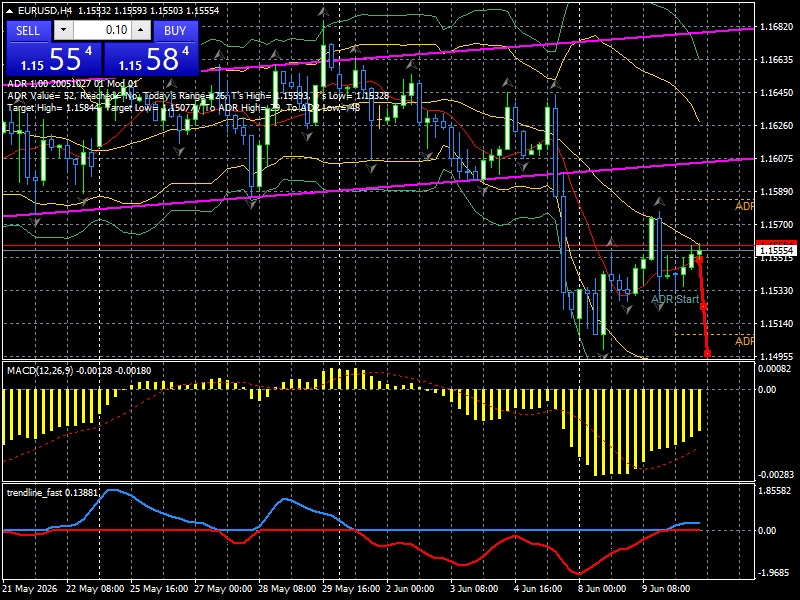Click price scale value 1.15700
Image resolution: width=800 pixels, height=600 pixels.
coord(777,224)
